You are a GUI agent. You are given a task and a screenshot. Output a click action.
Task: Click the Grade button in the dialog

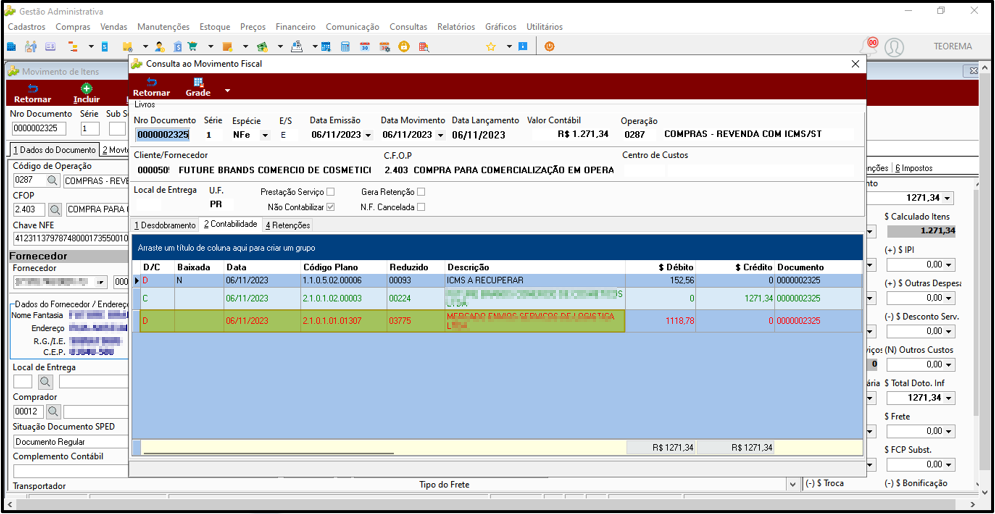(x=198, y=88)
